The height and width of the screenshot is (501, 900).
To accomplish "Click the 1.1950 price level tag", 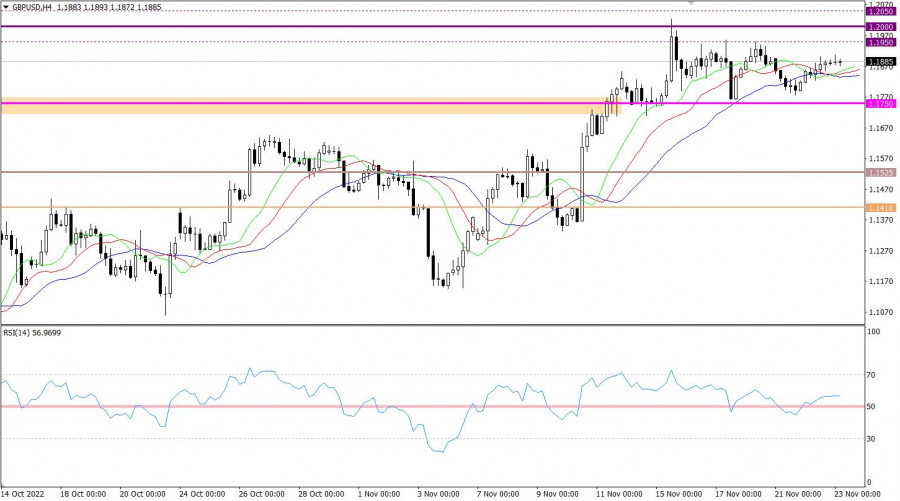I will [x=881, y=42].
